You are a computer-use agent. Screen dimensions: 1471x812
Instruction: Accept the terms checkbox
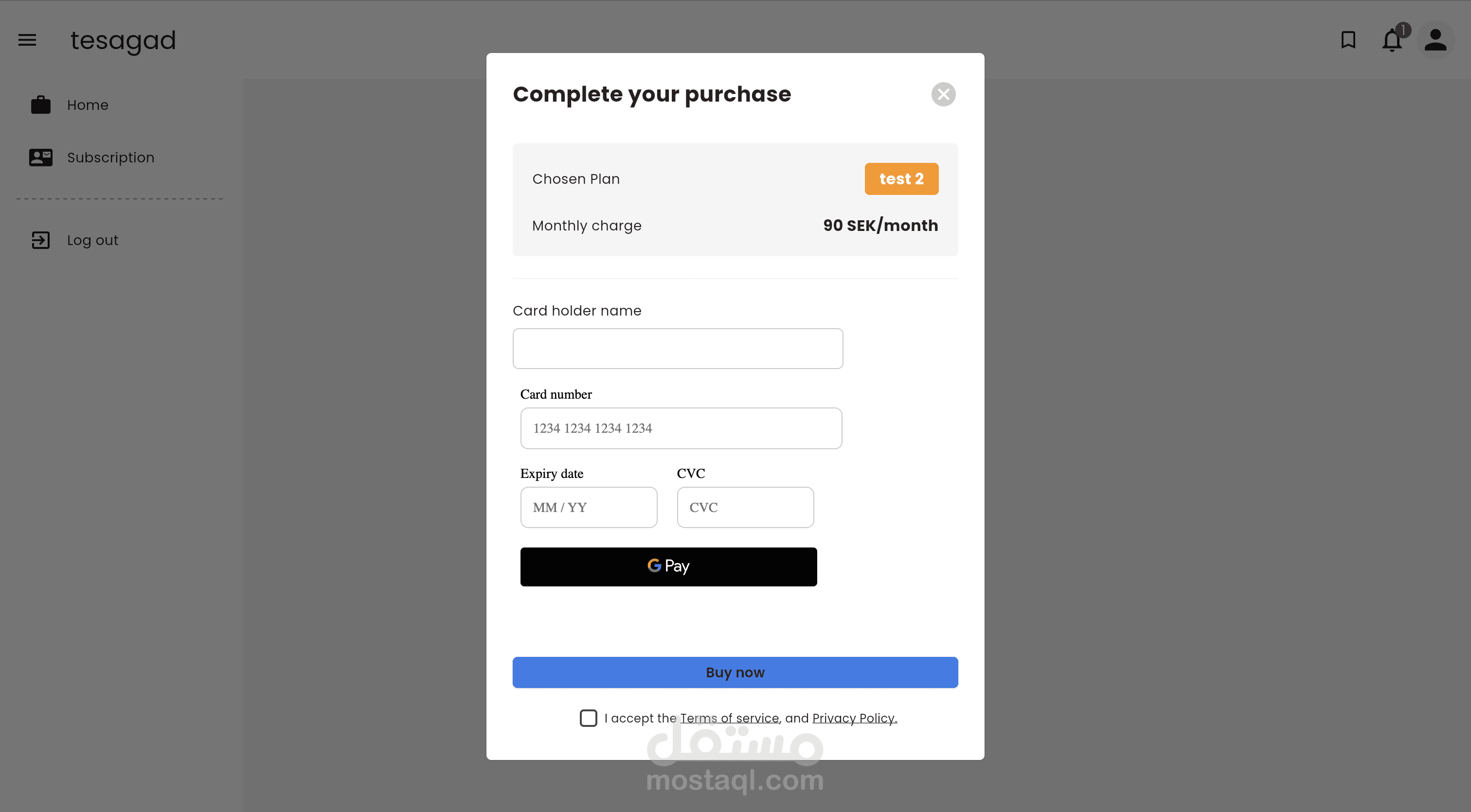coord(588,718)
